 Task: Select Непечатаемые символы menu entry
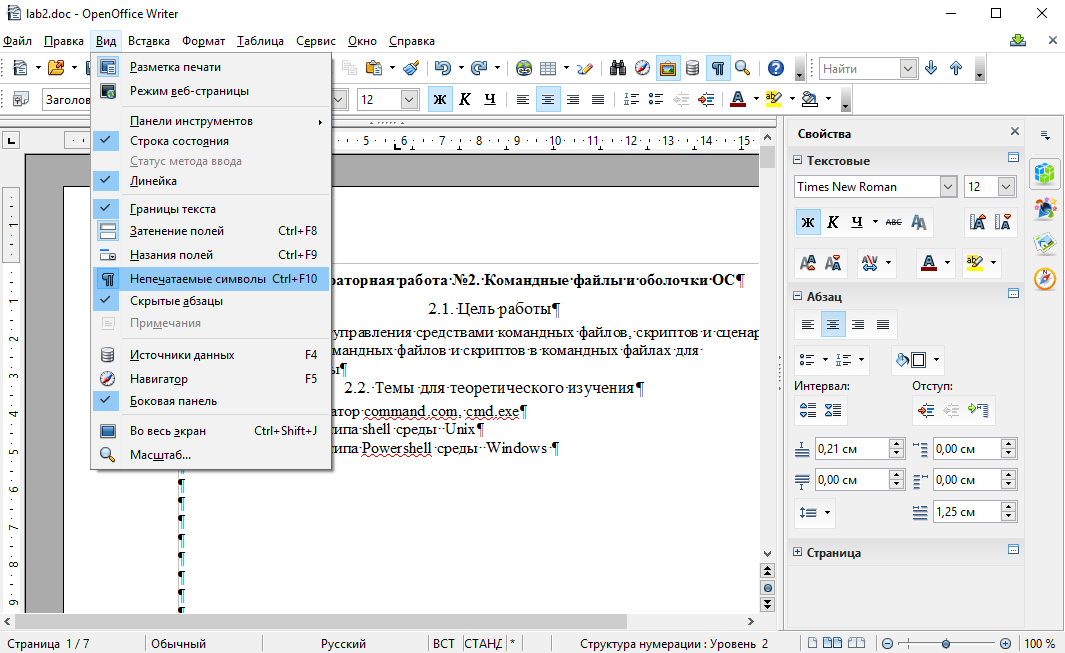(197, 279)
